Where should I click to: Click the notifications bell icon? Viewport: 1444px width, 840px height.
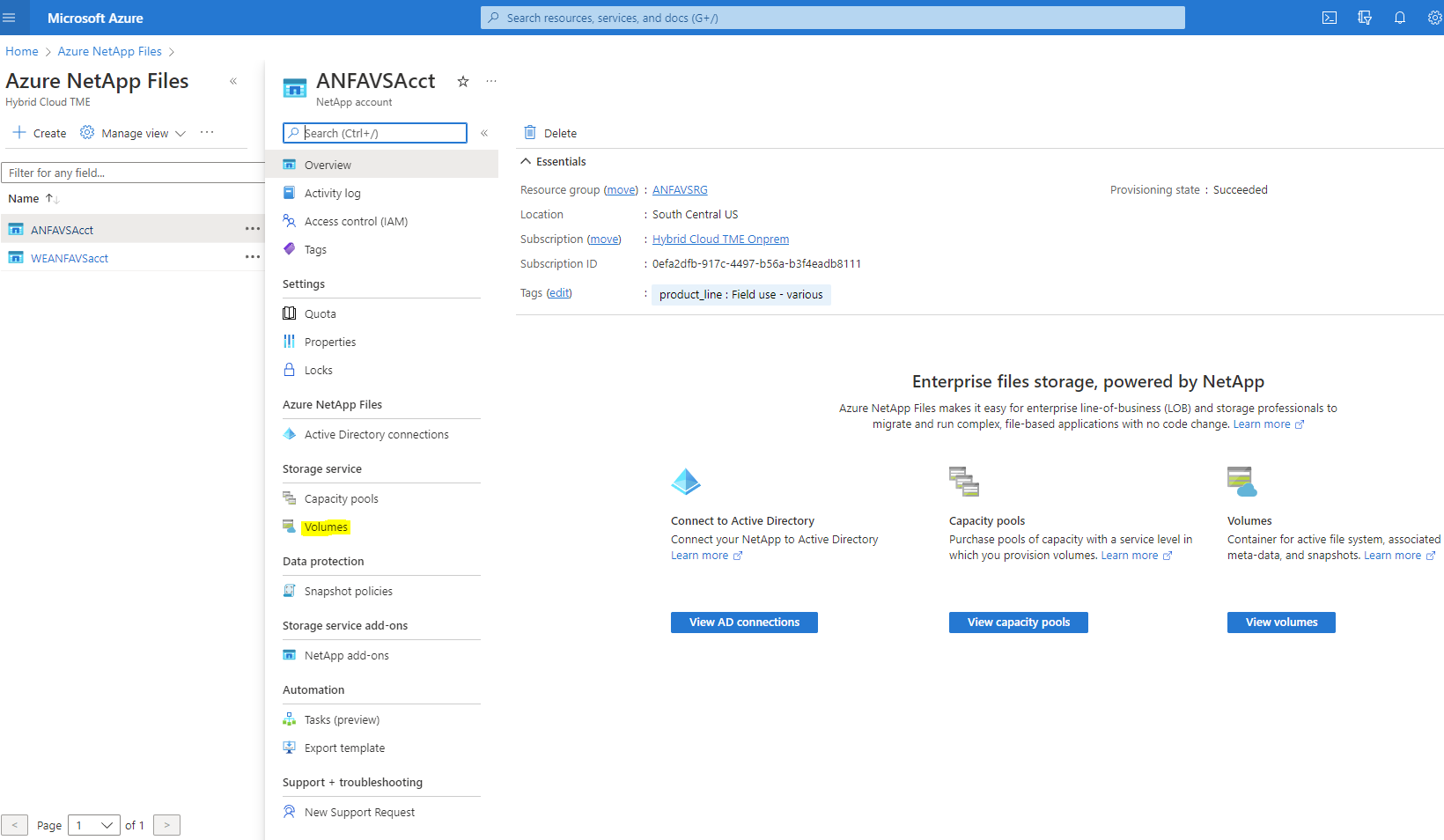[x=1400, y=18]
